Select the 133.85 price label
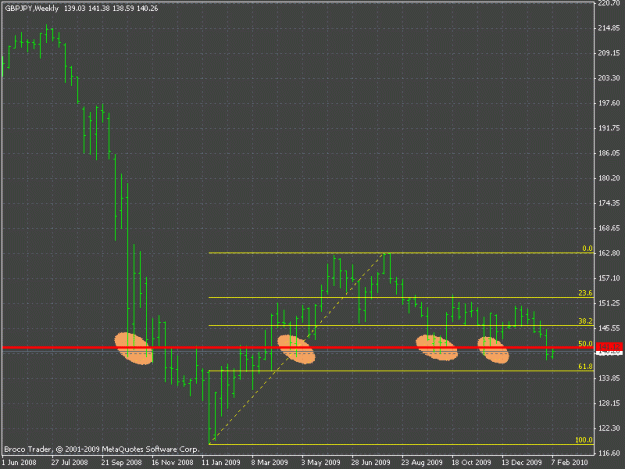625x469 pixels. [609, 378]
